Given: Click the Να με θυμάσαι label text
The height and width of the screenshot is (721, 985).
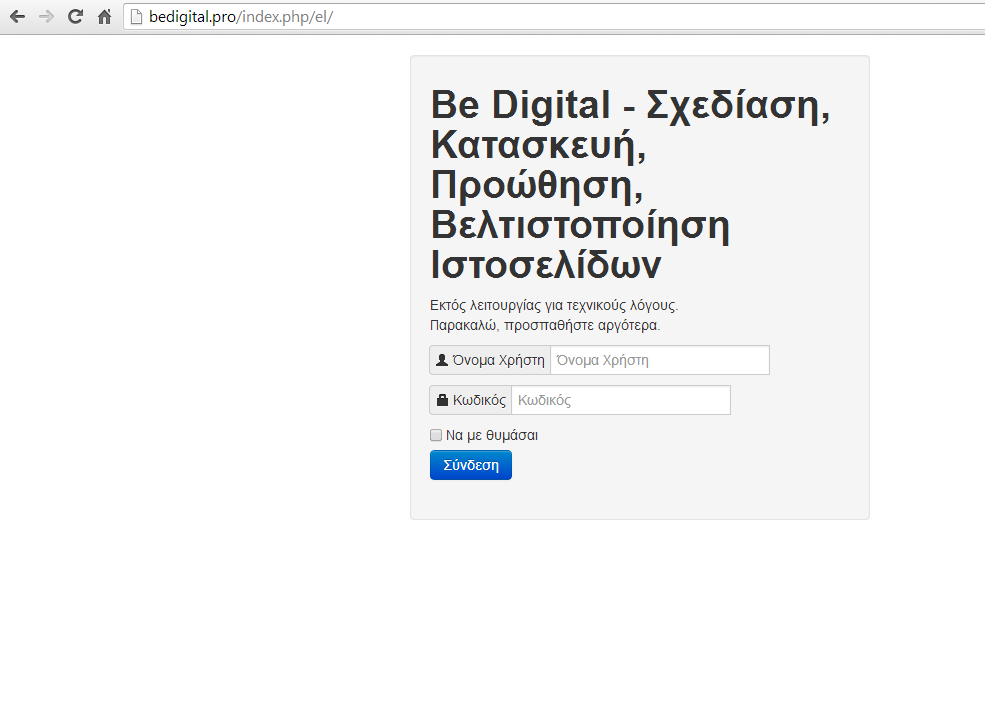Looking at the screenshot, I should coord(492,435).
